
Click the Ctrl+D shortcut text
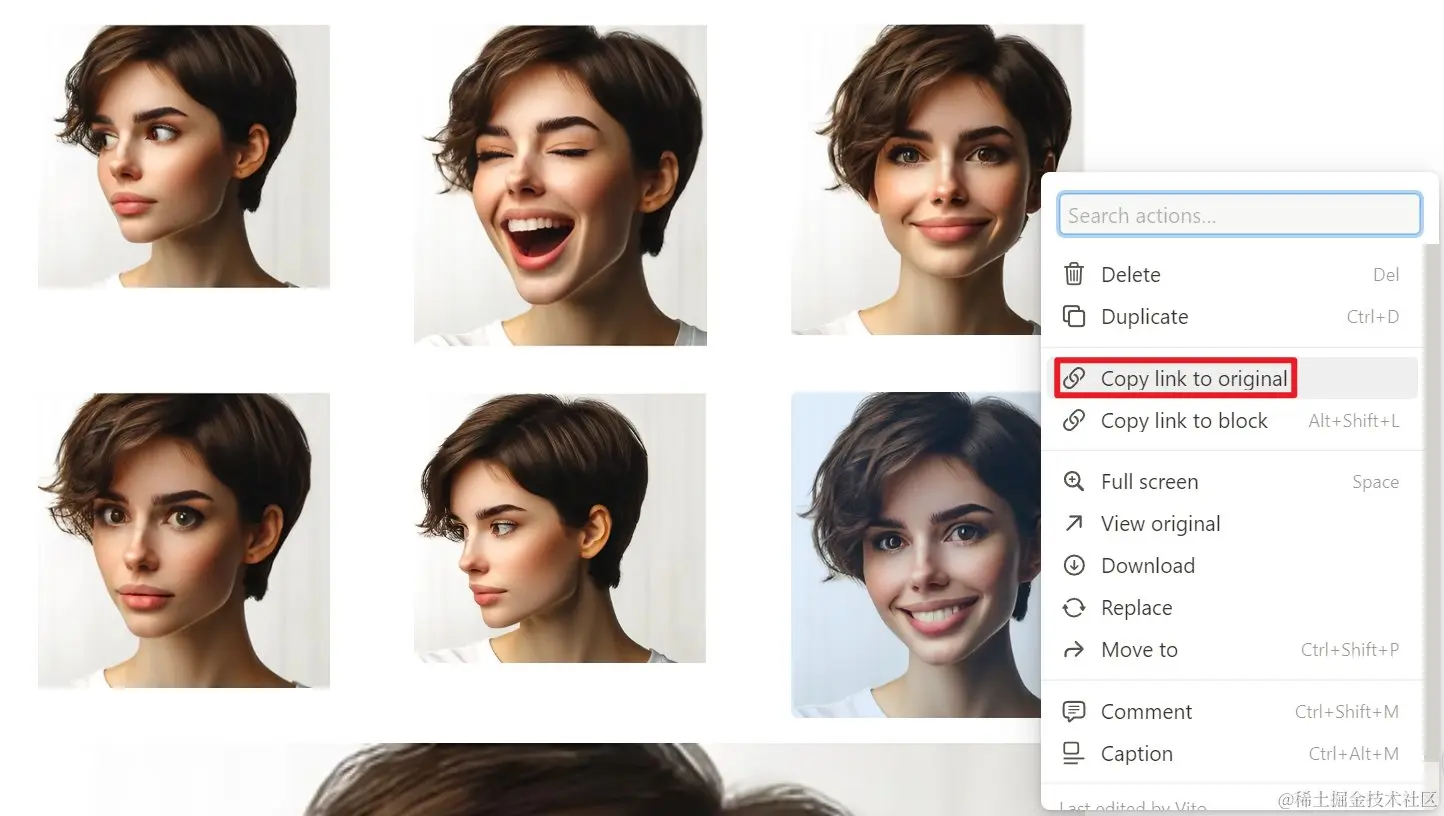pos(1373,316)
